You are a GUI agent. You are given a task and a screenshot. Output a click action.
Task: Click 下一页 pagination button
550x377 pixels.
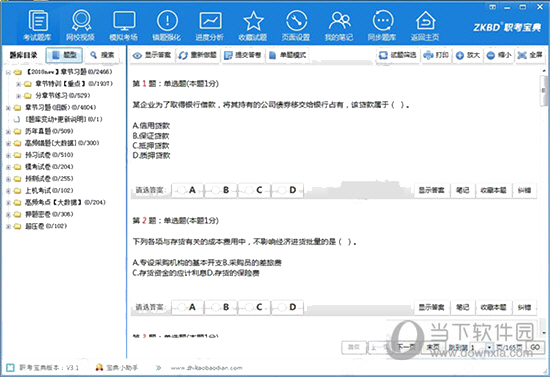point(406,347)
